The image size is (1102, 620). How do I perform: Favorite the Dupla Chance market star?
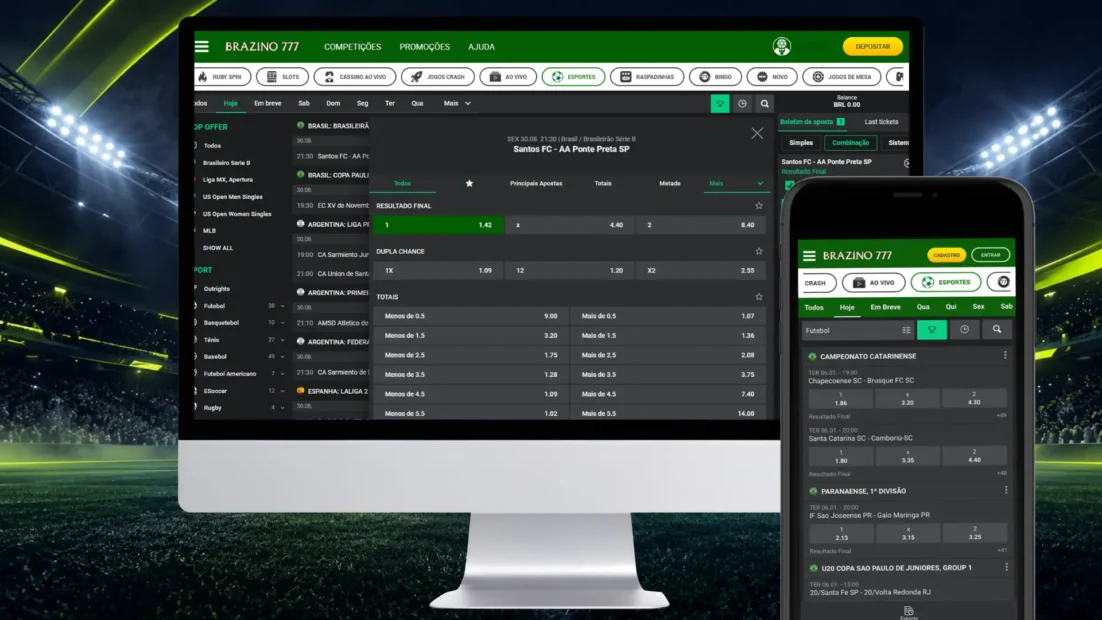[x=759, y=251]
